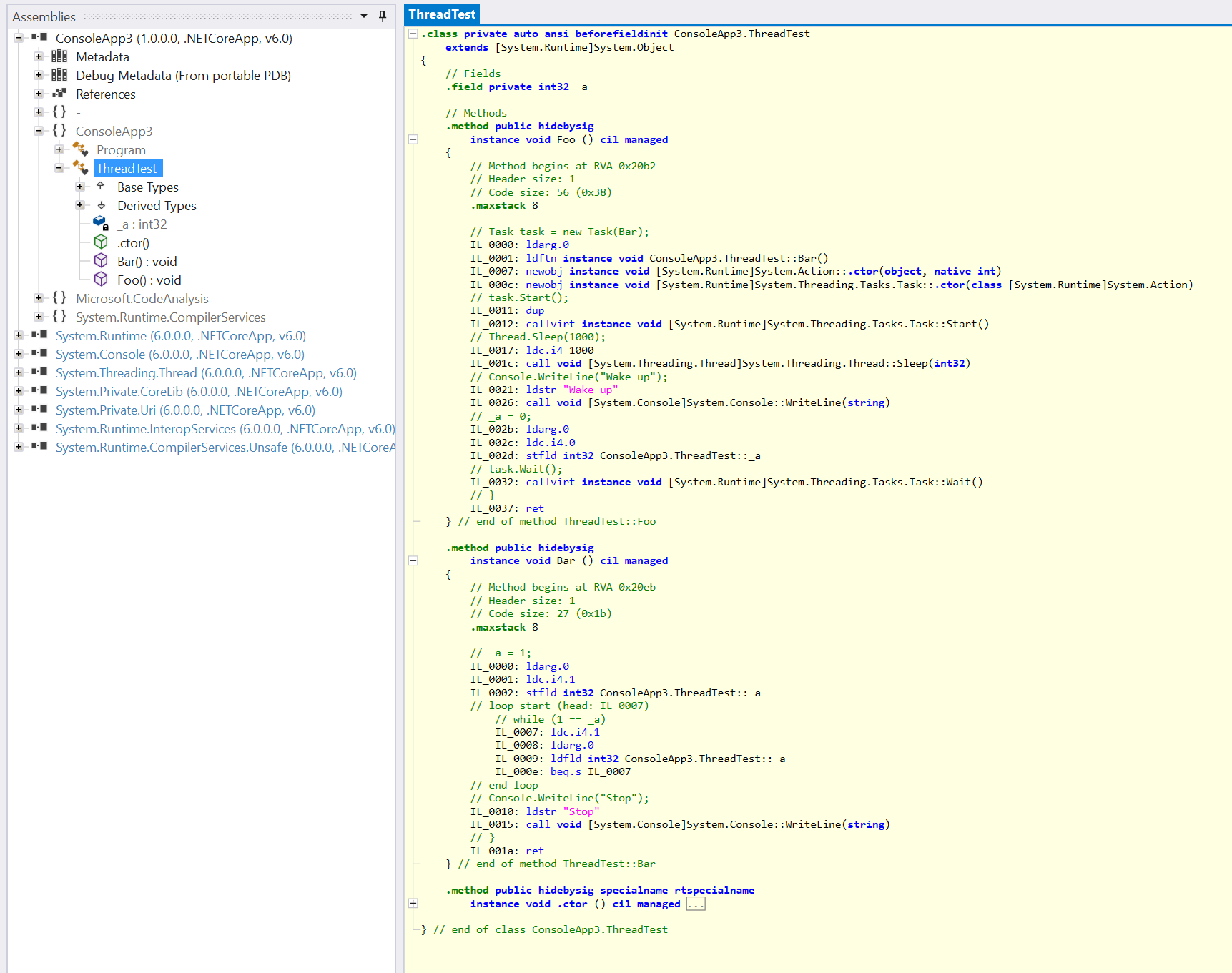Expand the Microsoft.CodeAnalysis namespace
Image resolution: width=1232 pixels, height=973 pixels.
(39, 298)
